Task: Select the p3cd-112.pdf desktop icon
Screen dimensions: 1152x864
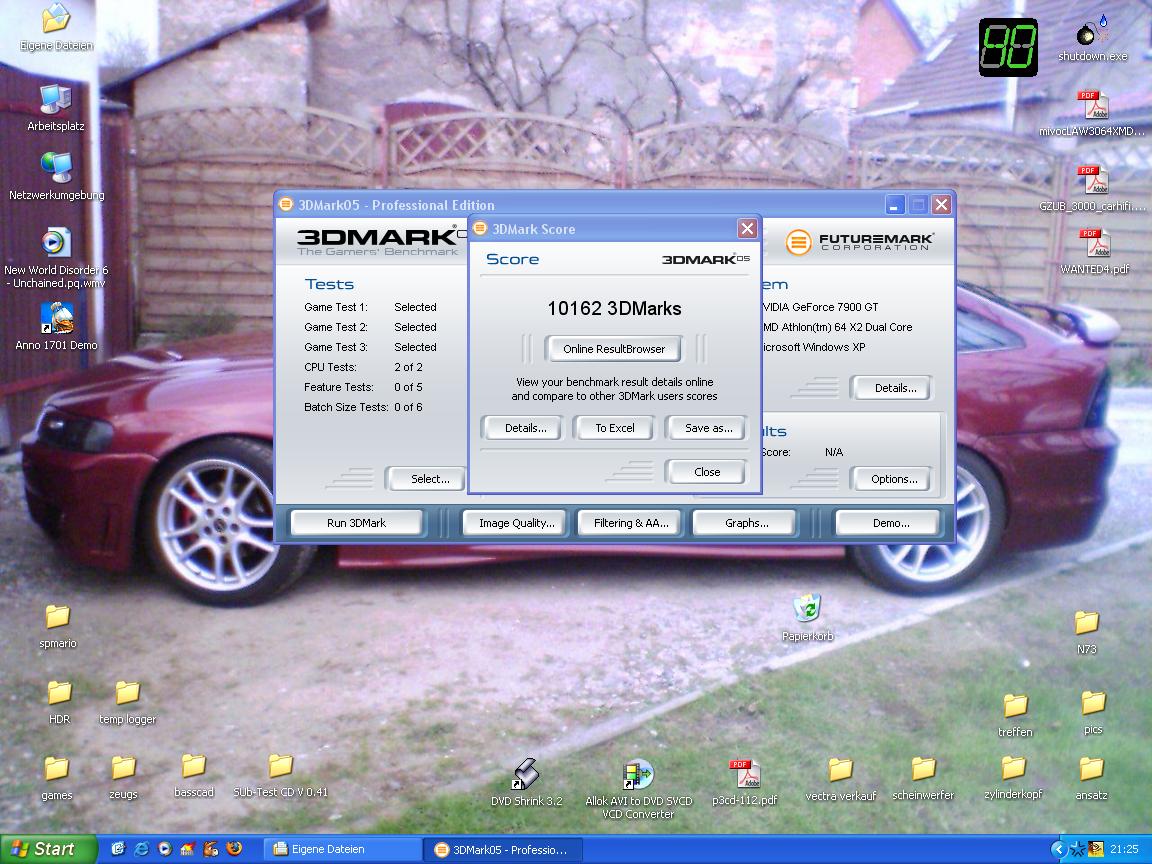Action: click(x=744, y=782)
